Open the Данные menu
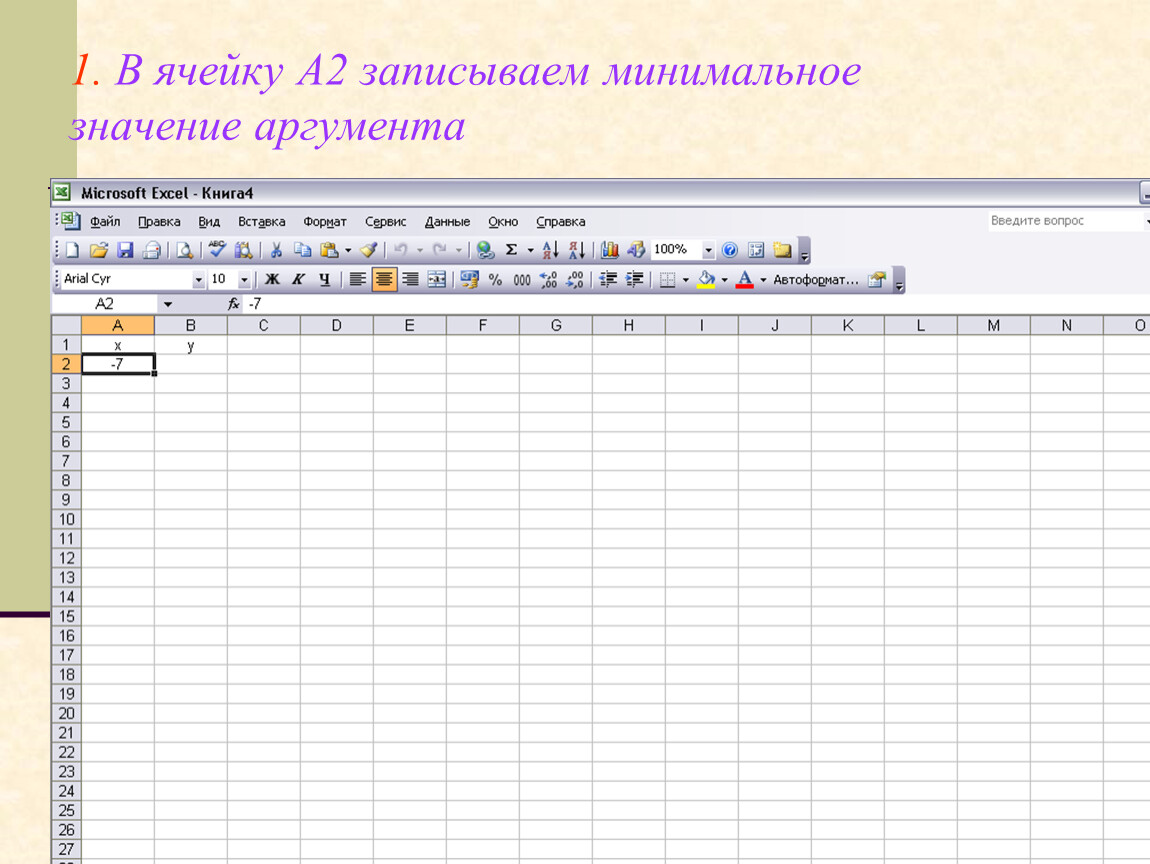The height and width of the screenshot is (864, 1150). coord(447,222)
